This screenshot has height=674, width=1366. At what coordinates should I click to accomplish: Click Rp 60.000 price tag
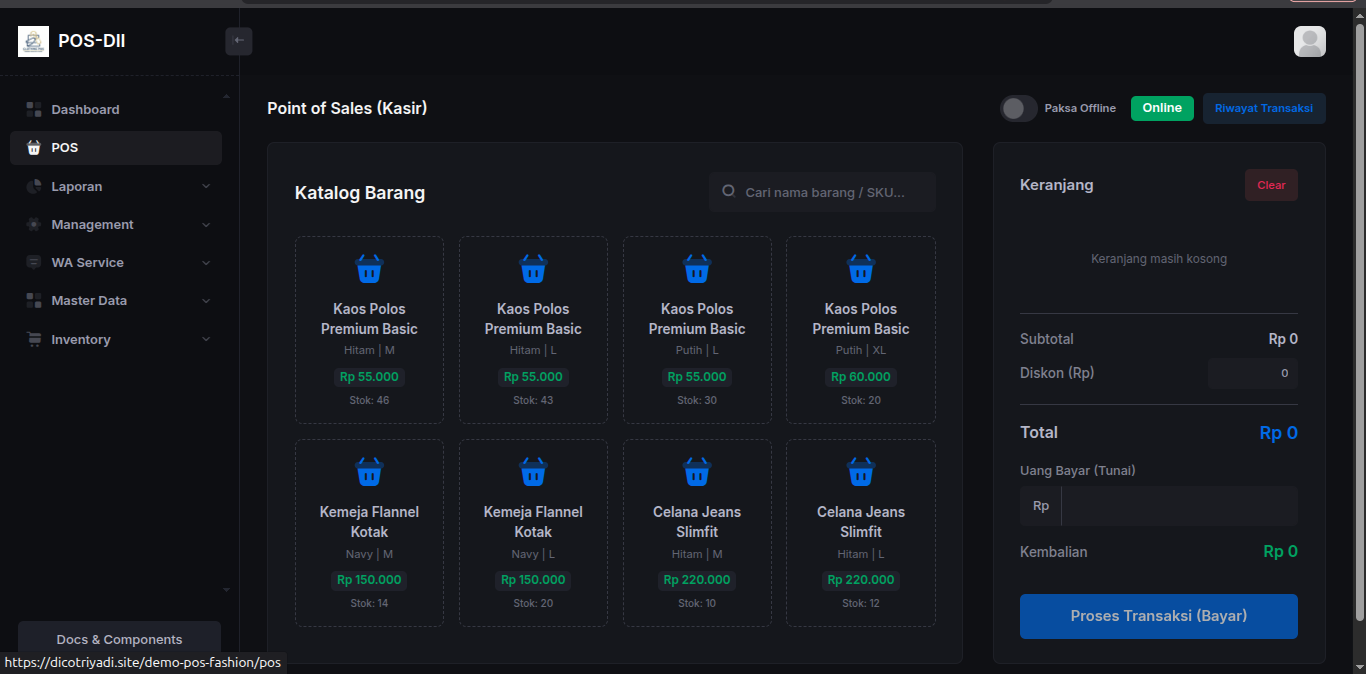pyautogui.click(x=861, y=377)
